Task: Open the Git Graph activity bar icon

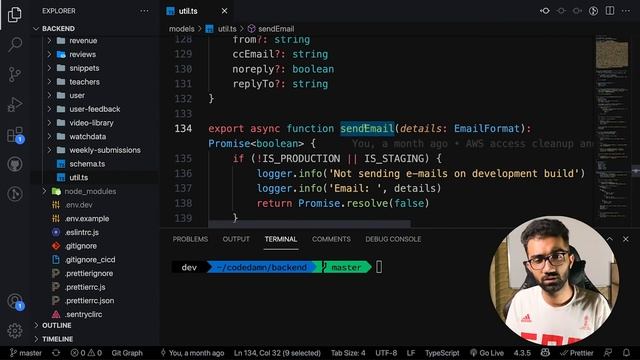Action: coord(15,194)
